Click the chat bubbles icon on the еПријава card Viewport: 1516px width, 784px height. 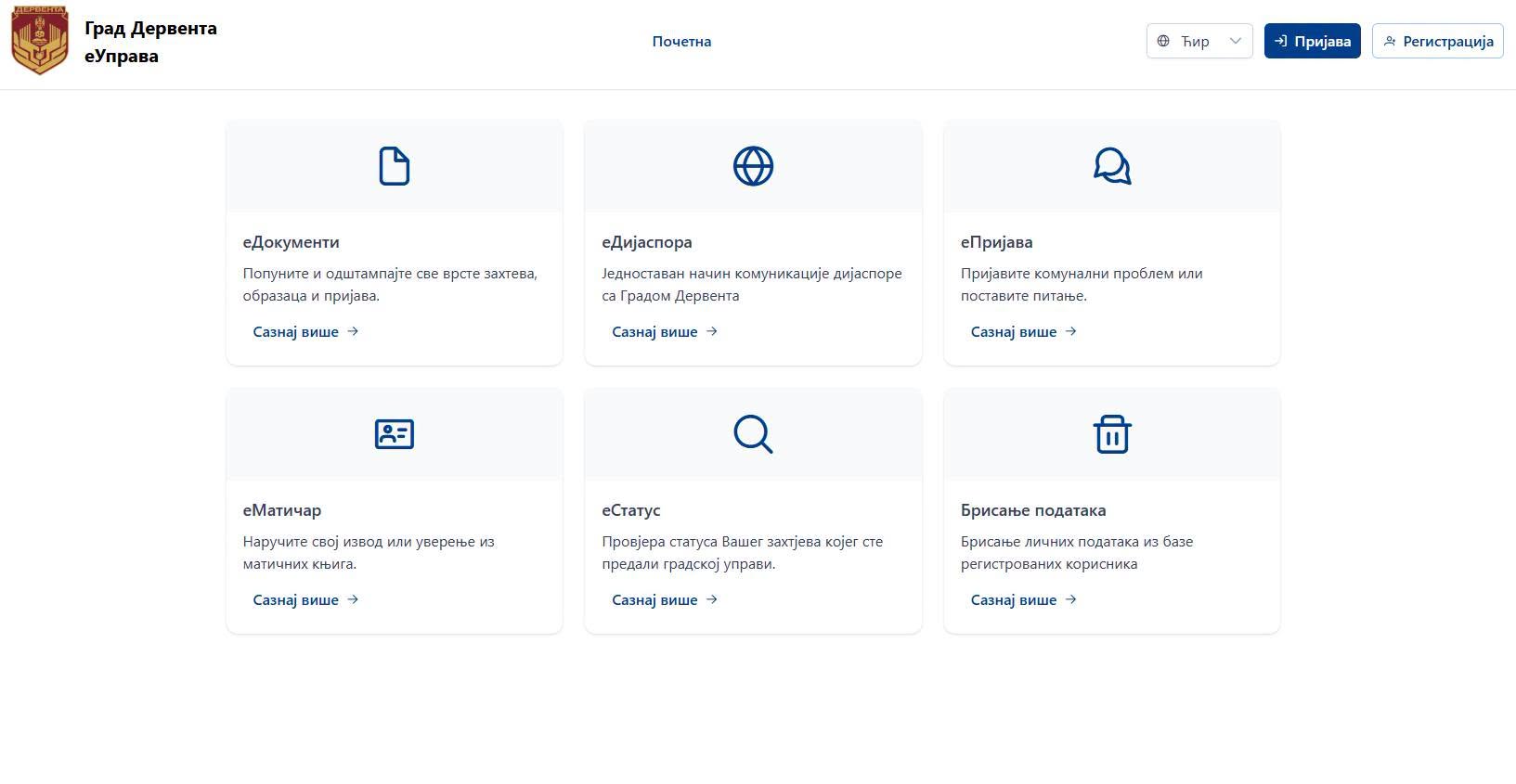[x=1112, y=166]
